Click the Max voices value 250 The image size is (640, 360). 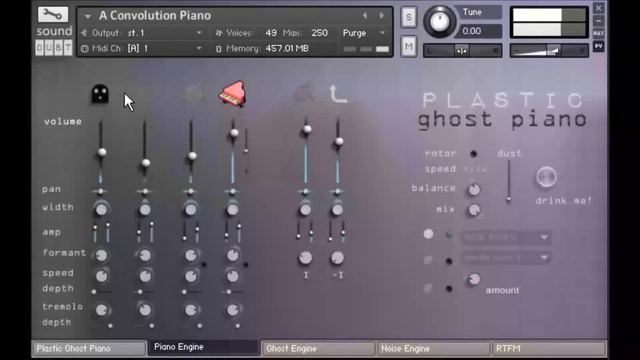coord(319,33)
